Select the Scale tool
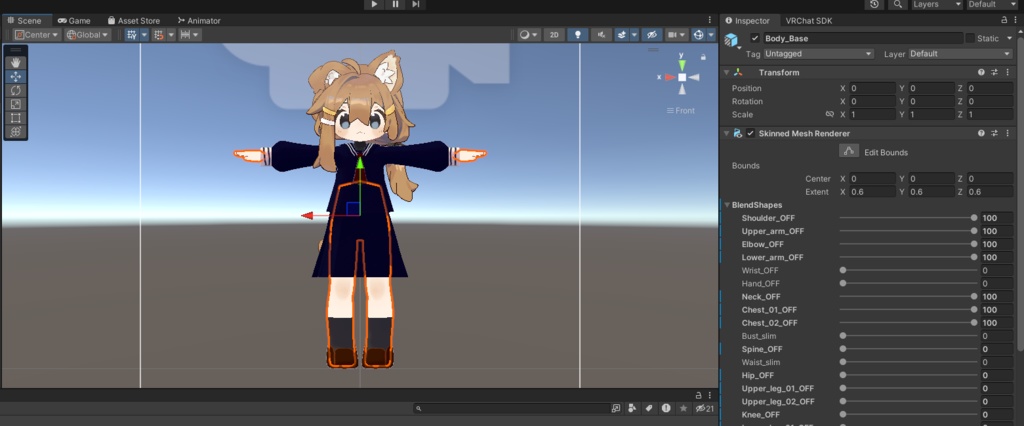The width and height of the screenshot is (1024, 426). [16, 104]
